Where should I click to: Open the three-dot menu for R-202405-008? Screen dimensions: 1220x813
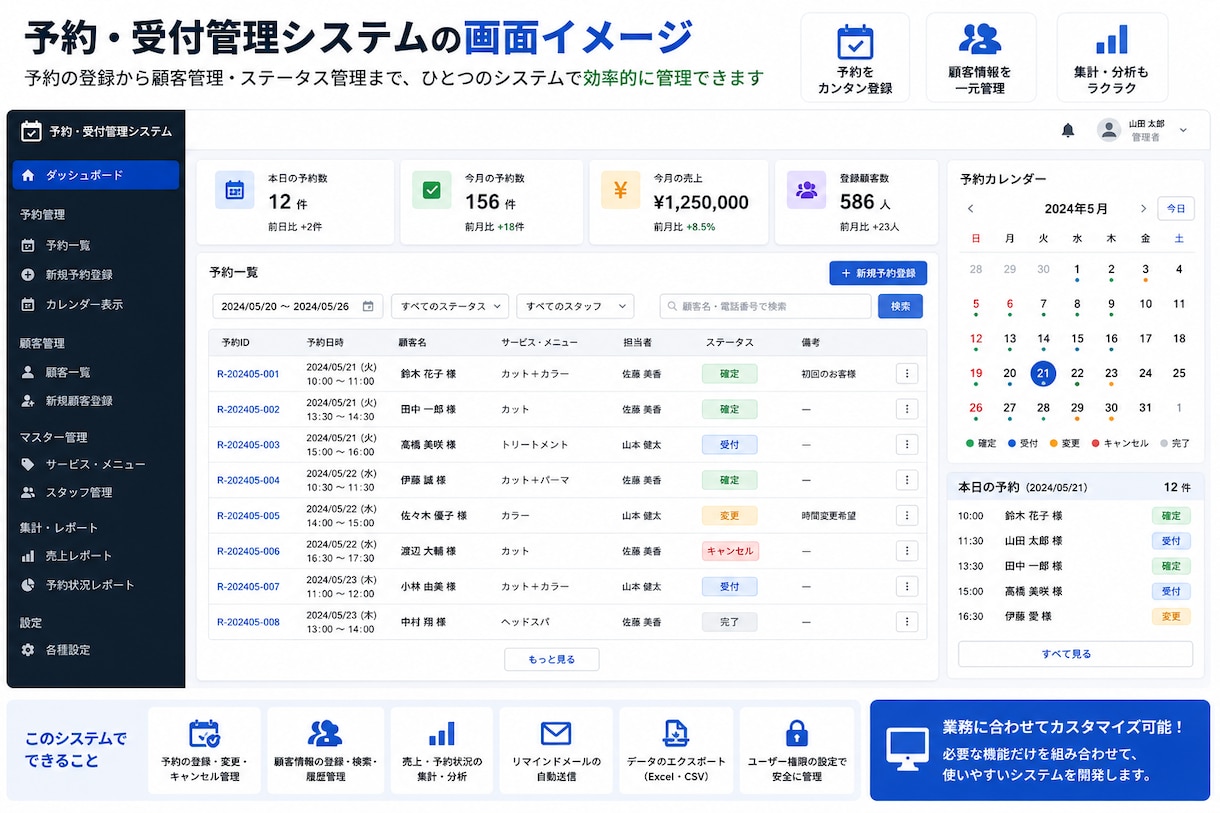pyautogui.click(x=907, y=622)
